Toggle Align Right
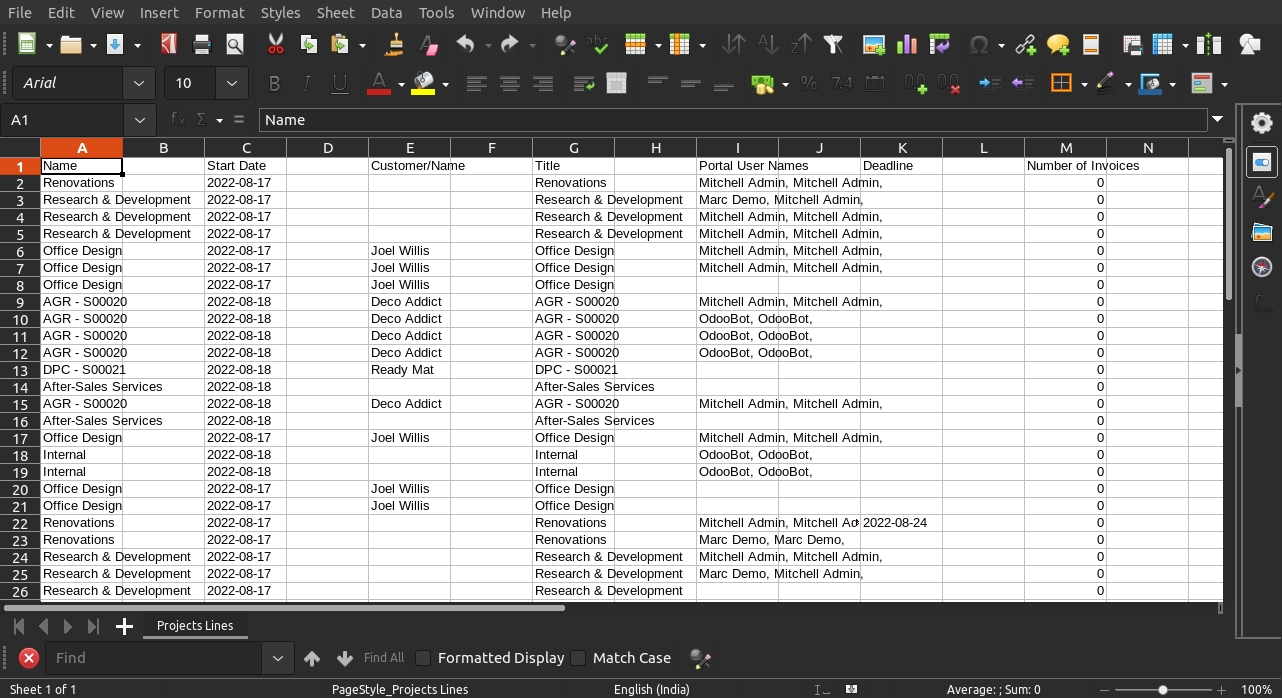 [543, 84]
